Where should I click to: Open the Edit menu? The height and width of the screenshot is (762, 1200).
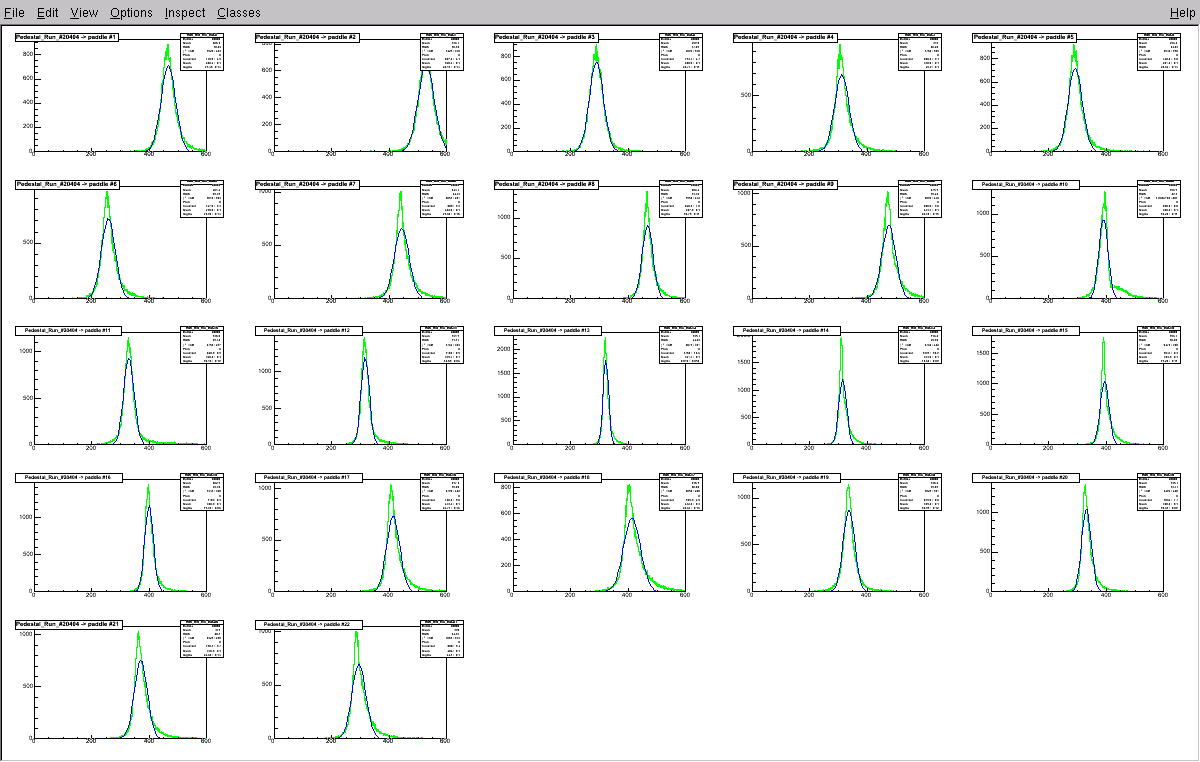[47, 12]
